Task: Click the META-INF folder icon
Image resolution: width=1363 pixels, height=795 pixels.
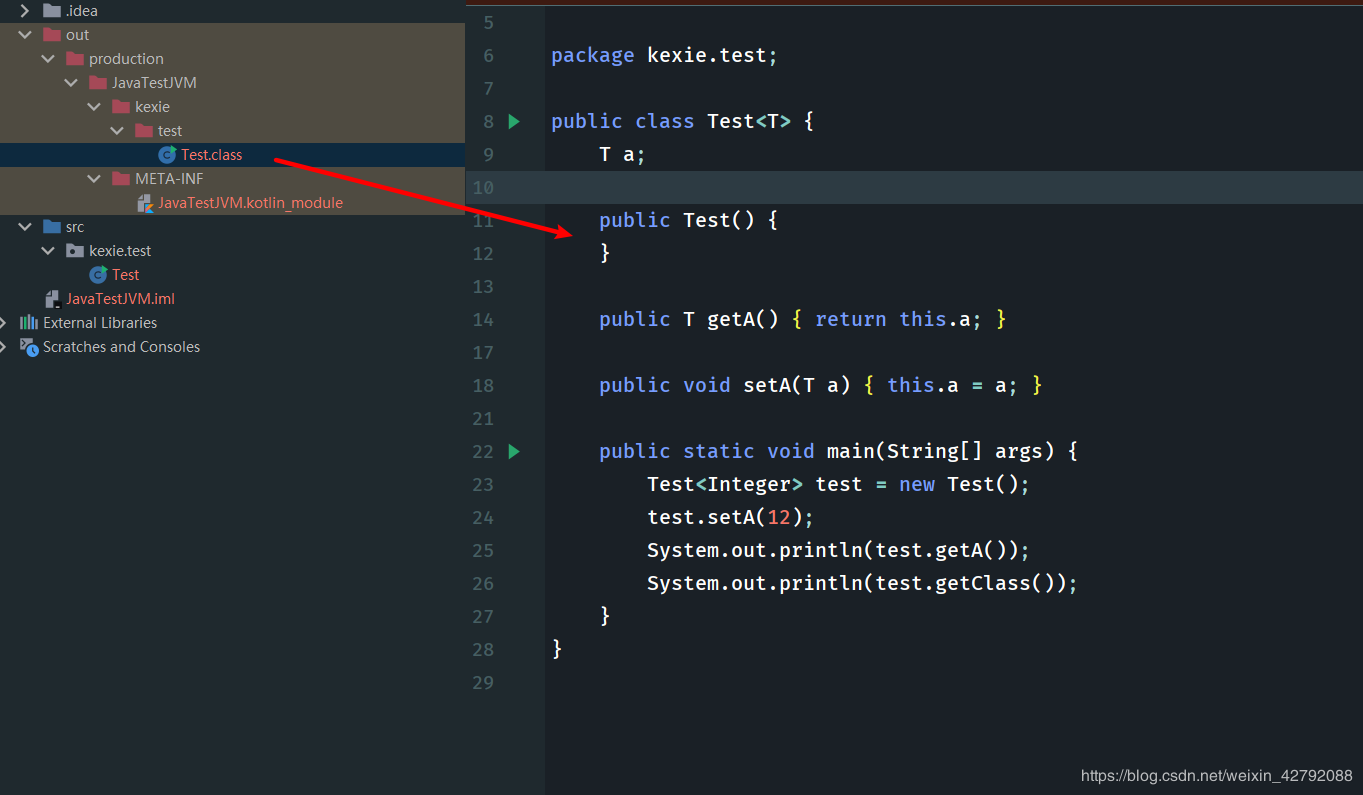Action: pos(121,179)
